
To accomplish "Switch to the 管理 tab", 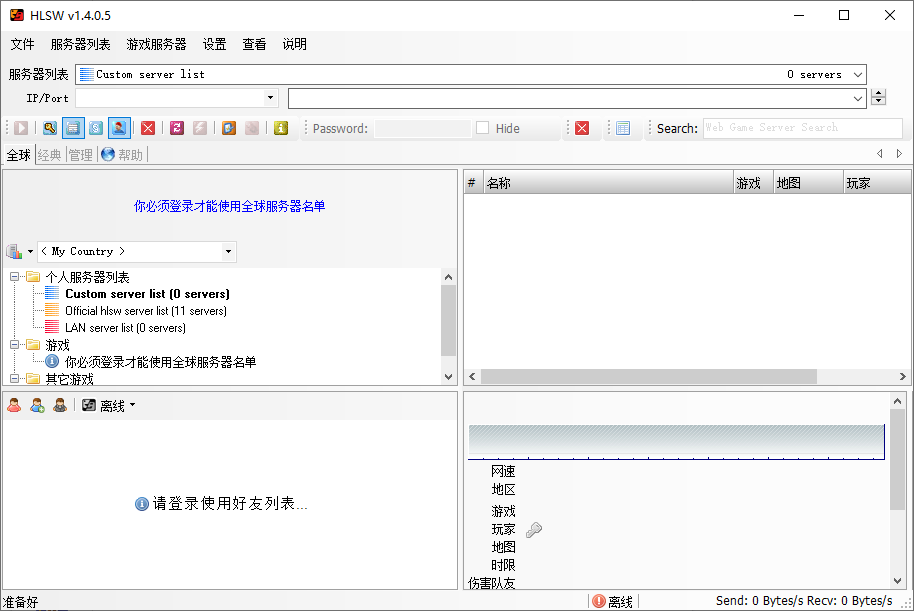I will [x=80, y=154].
